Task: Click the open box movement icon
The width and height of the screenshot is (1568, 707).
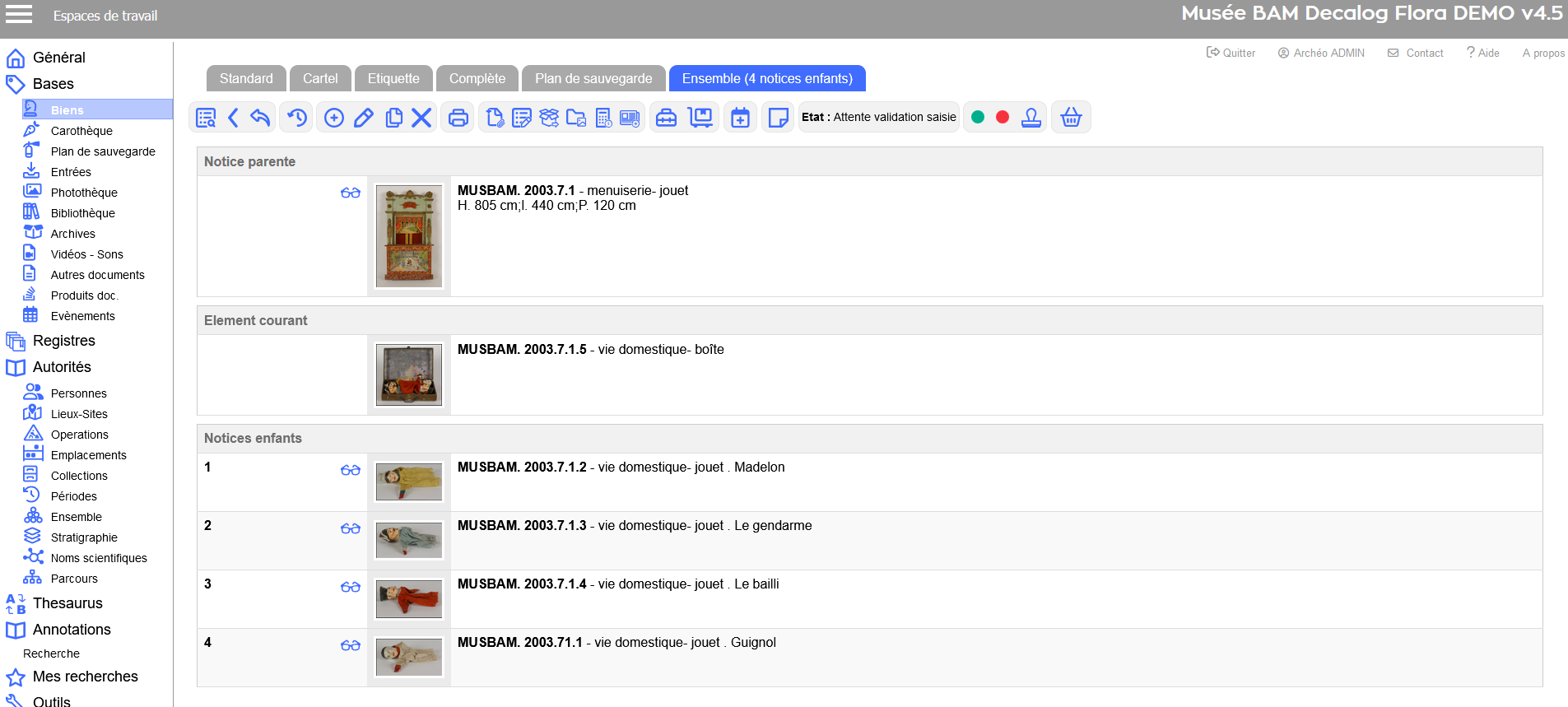Action: [x=549, y=118]
